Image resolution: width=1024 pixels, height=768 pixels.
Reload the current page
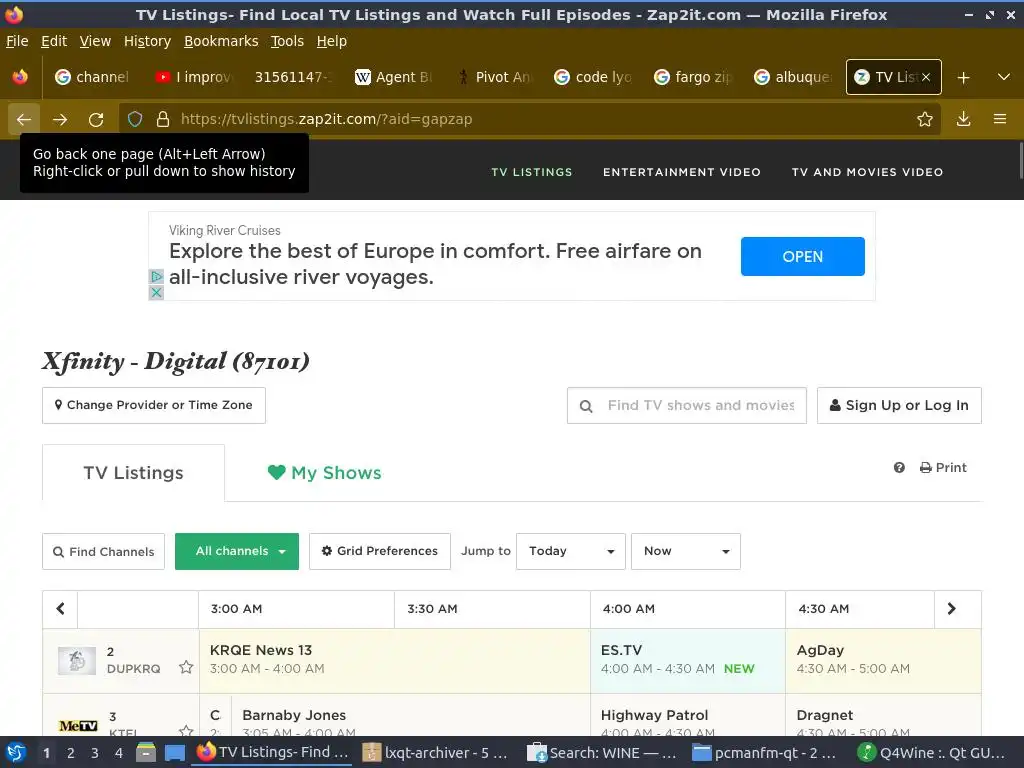click(96, 120)
